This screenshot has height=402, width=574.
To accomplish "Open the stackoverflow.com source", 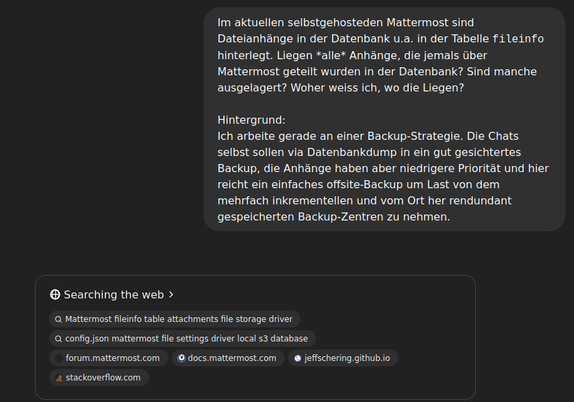I will (x=99, y=377).
